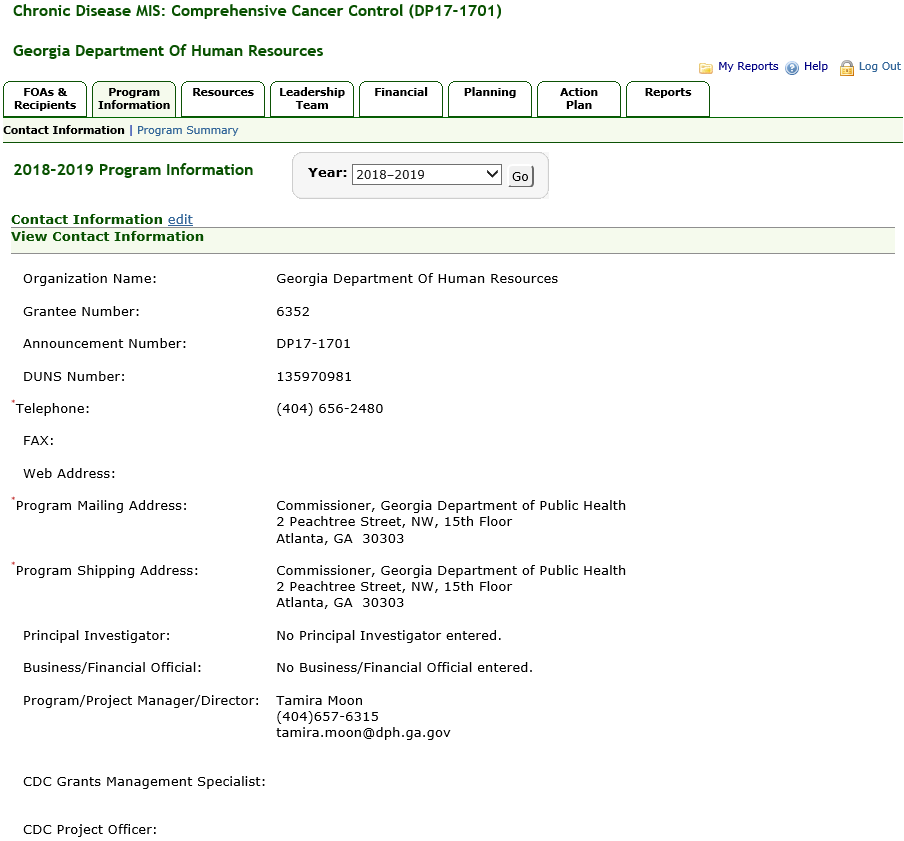904x841 pixels.
Task: Select the Contact Information sub-tab
Action: click(64, 130)
